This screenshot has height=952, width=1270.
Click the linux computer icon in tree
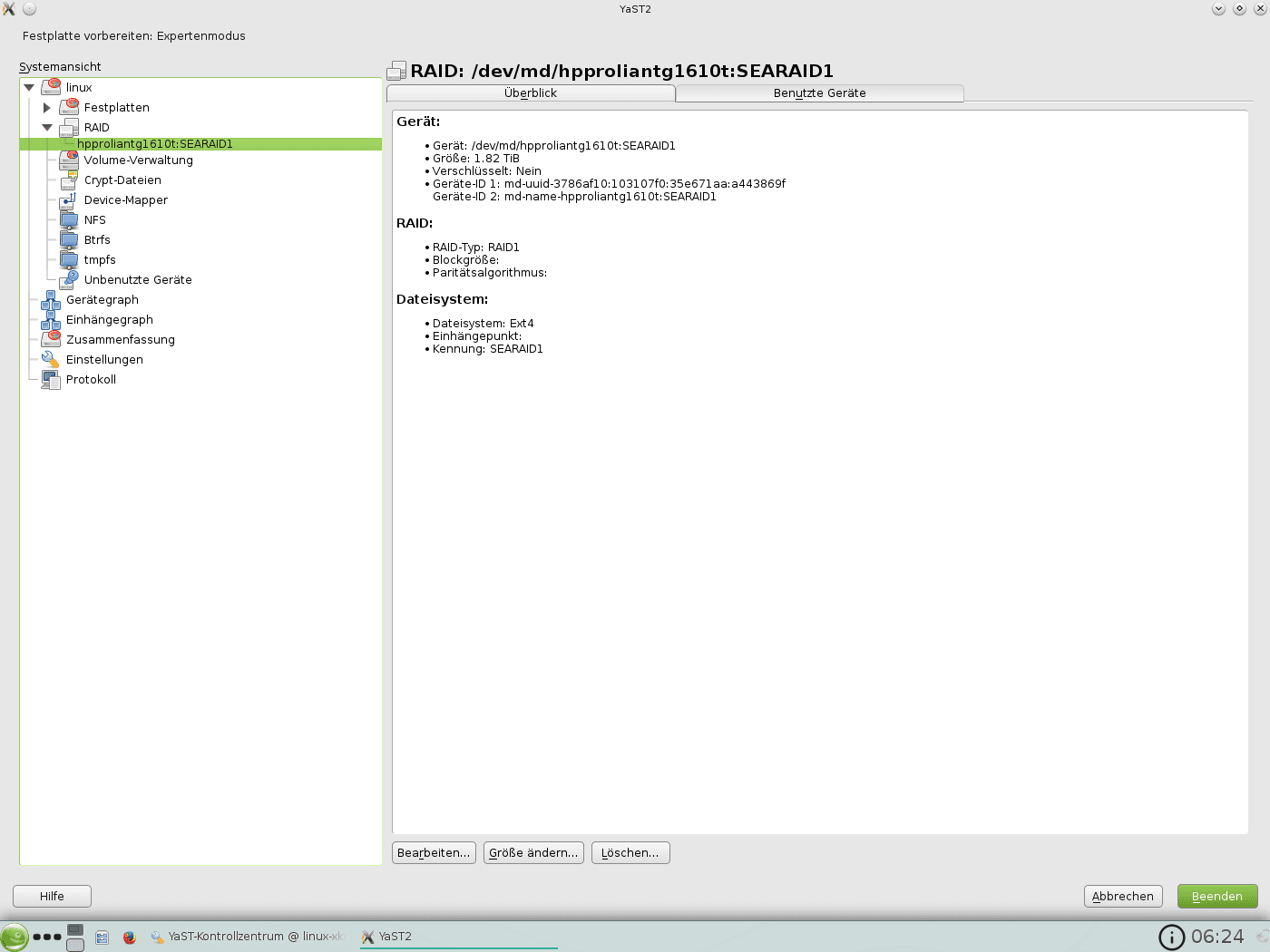pyautogui.click(x=52, y=87)
